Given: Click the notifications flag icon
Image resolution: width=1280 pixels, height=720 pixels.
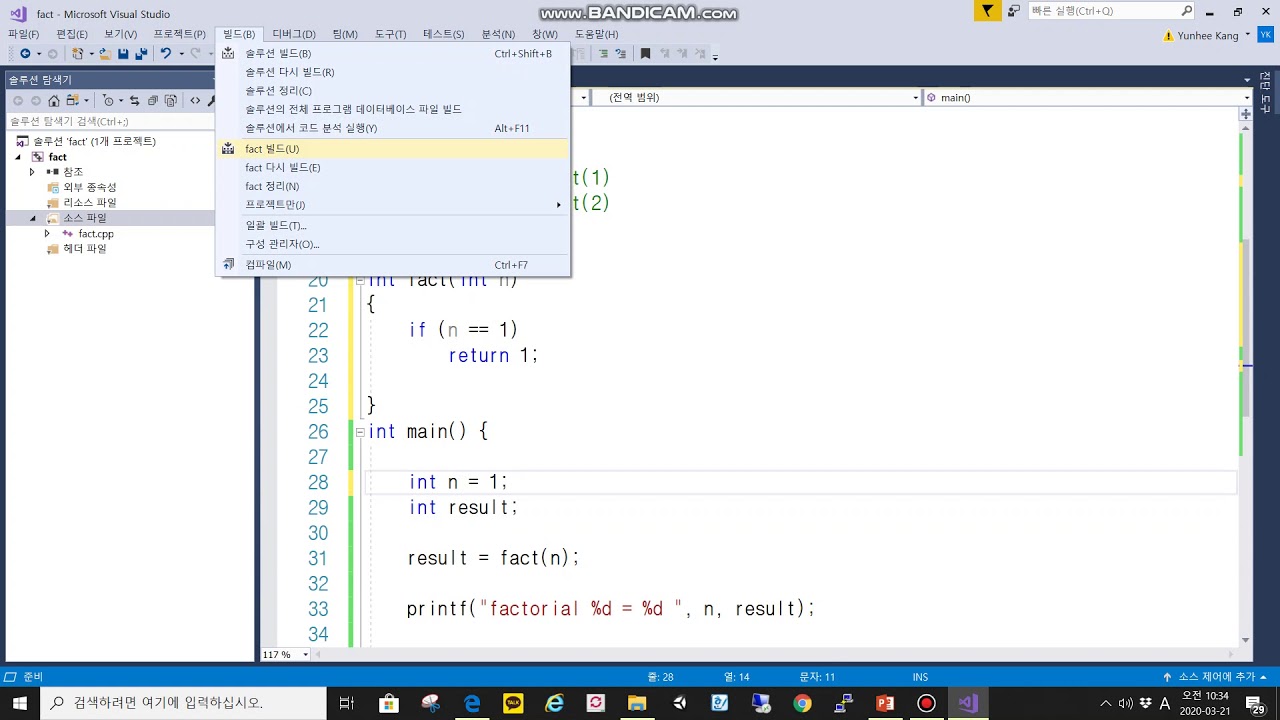Looking at the screenshot, I should point(987,11).
